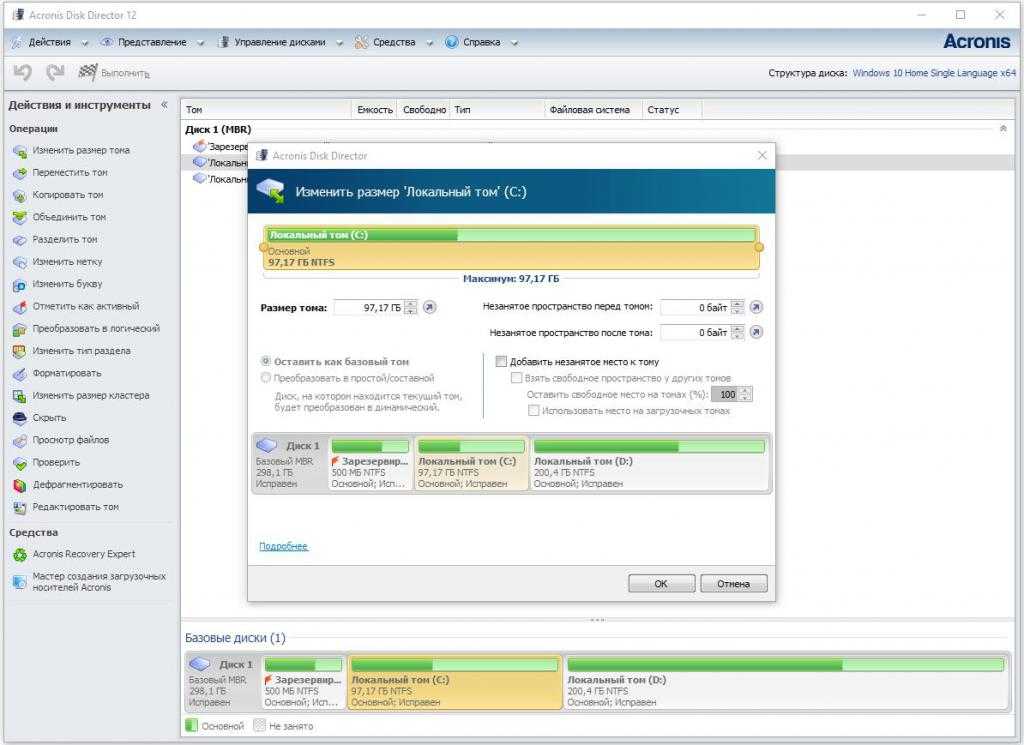The image size is (1024, 745).
Task: Collapse the Actions and Tools panel
Action: point(164,105)
